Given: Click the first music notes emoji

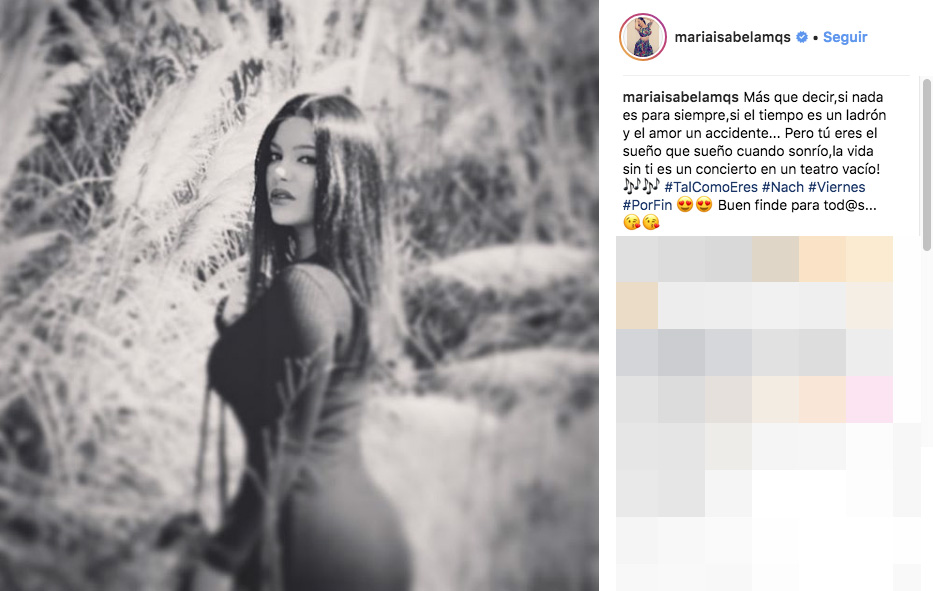Looking at the screenshot, I should point(631,186).
